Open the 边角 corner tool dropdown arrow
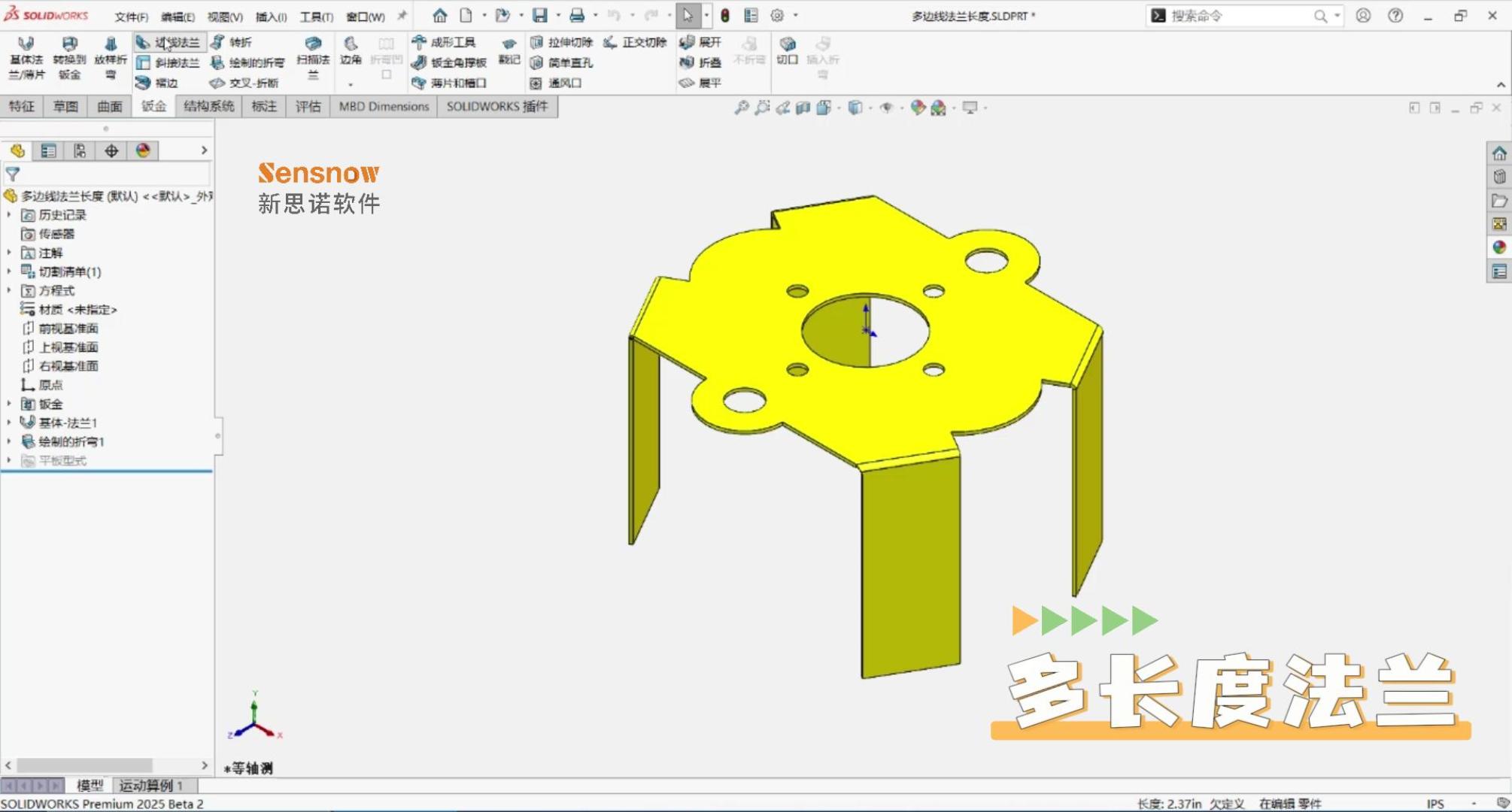Viewport: 1512px width, 812px height. click(351, 84)
